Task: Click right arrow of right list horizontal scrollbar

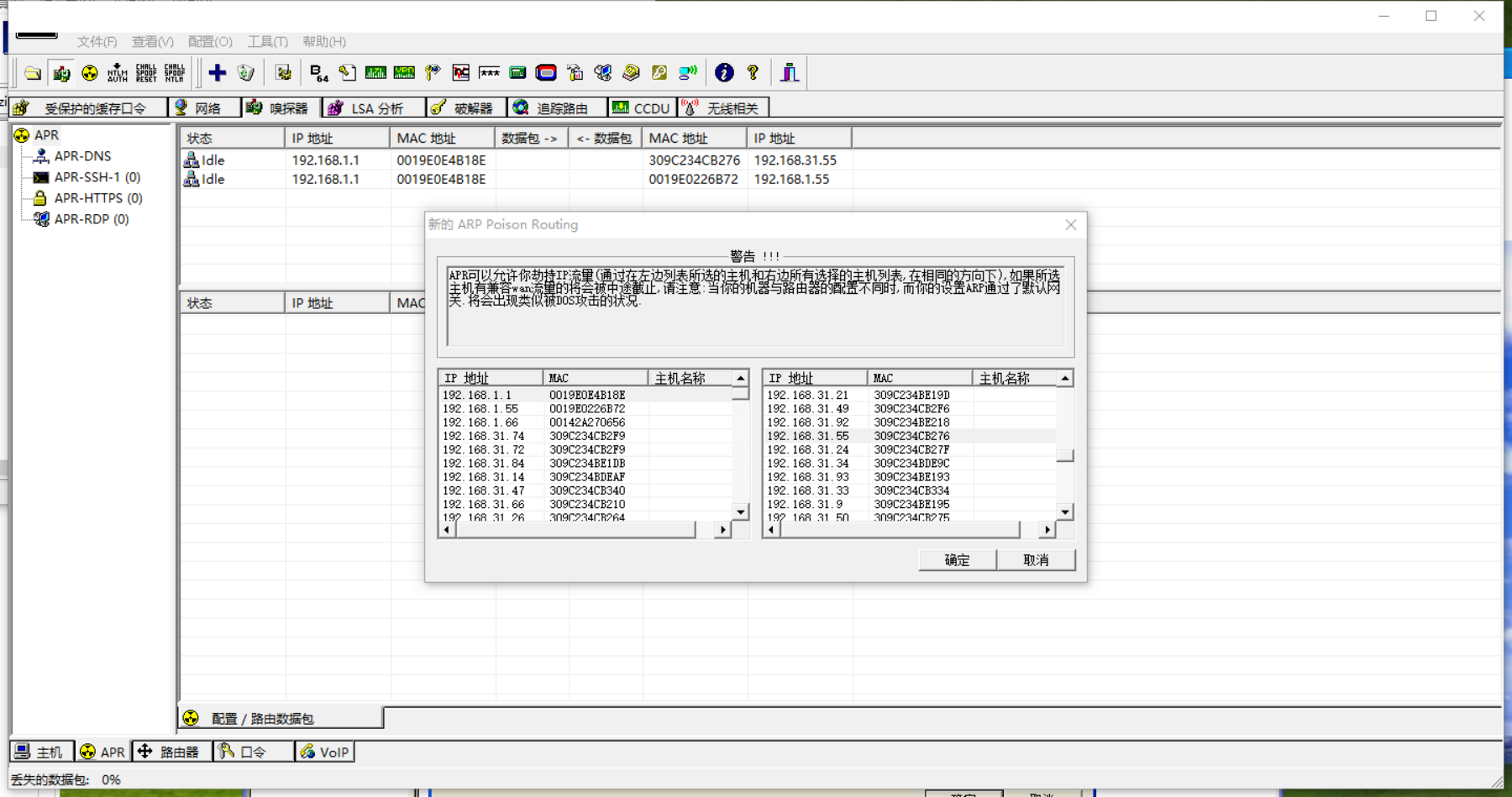Action: (x=1047, y=530)
